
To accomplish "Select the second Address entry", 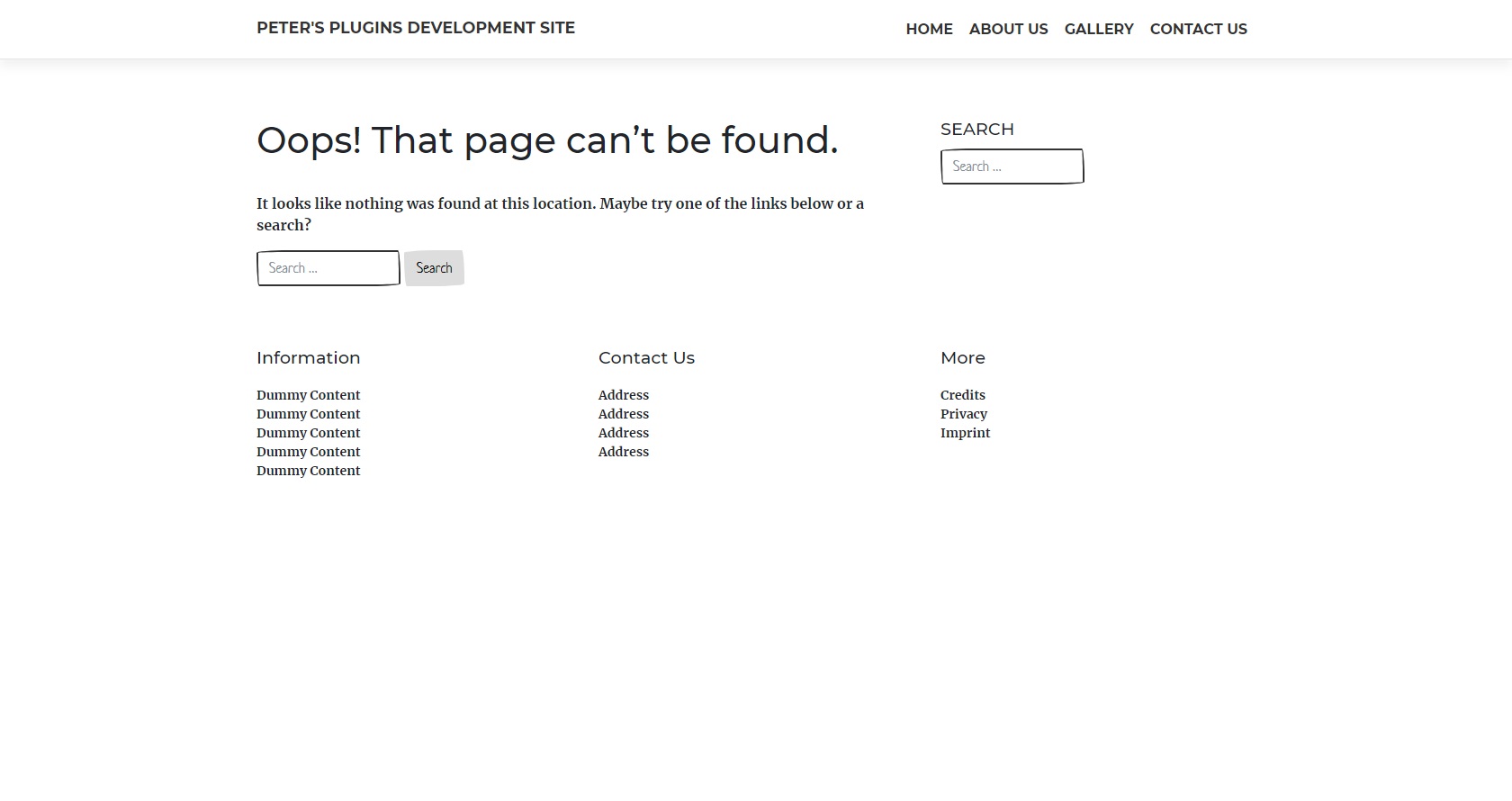I will point(623,414).
